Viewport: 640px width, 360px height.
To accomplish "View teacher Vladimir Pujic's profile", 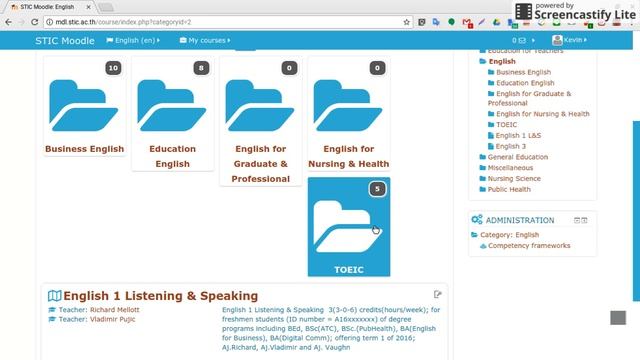I will click(112, 319).
